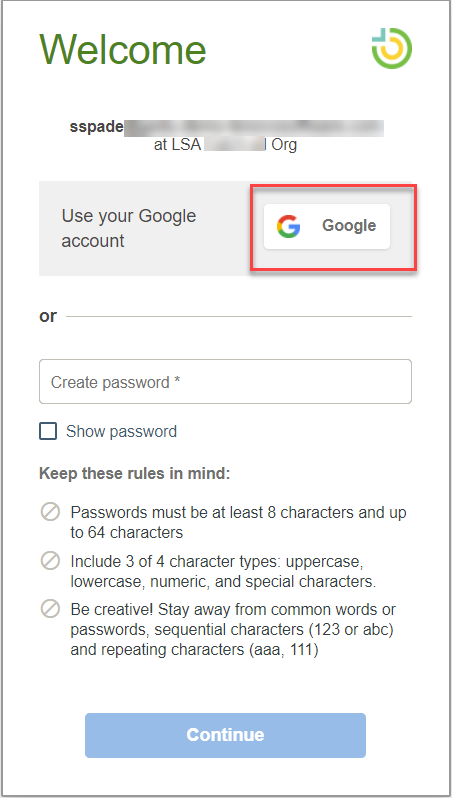Click the Google sign-in button
This screenshot has width=452, height=798.
(327, 226)
